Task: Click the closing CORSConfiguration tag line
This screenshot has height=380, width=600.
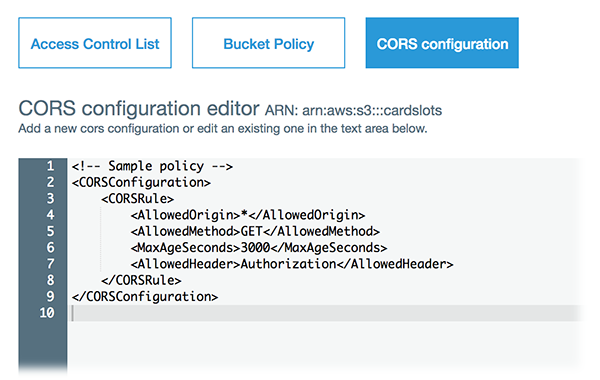Action: pos(145,297)
